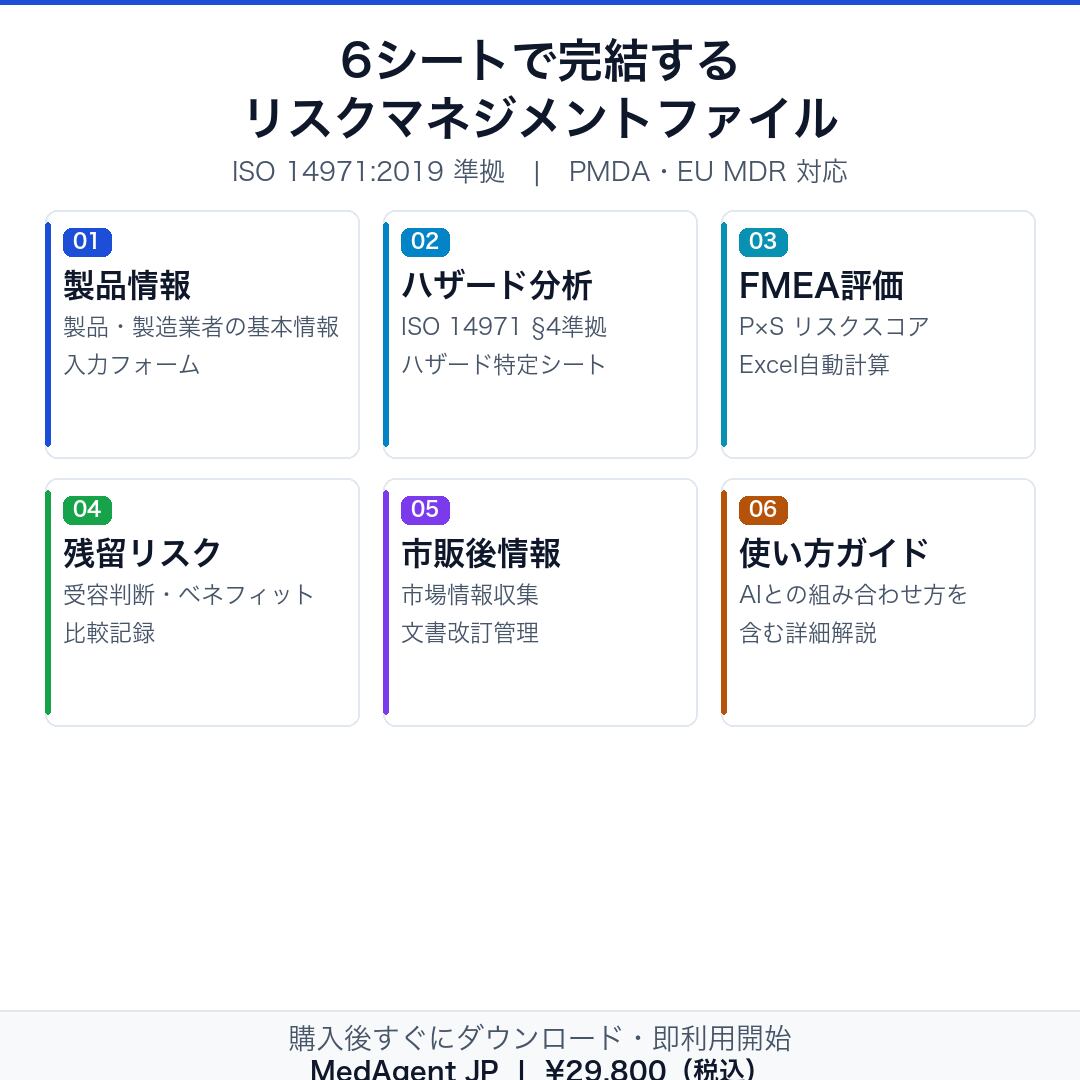The image size is (1080, 1080).
Task: Click the orange 06 number badge
Action: 763,509
